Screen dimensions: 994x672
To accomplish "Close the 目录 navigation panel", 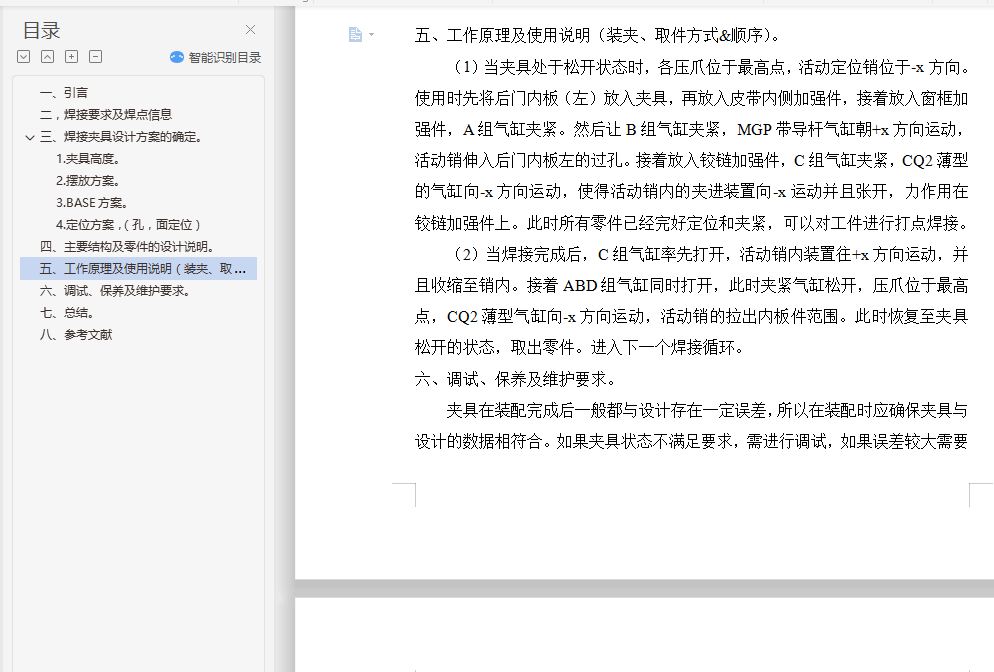I will [250, 30].
